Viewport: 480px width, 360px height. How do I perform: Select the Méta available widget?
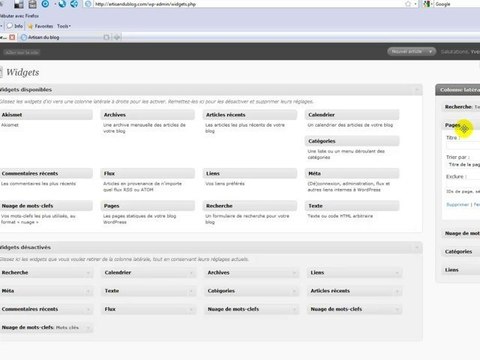click(352, 173)
